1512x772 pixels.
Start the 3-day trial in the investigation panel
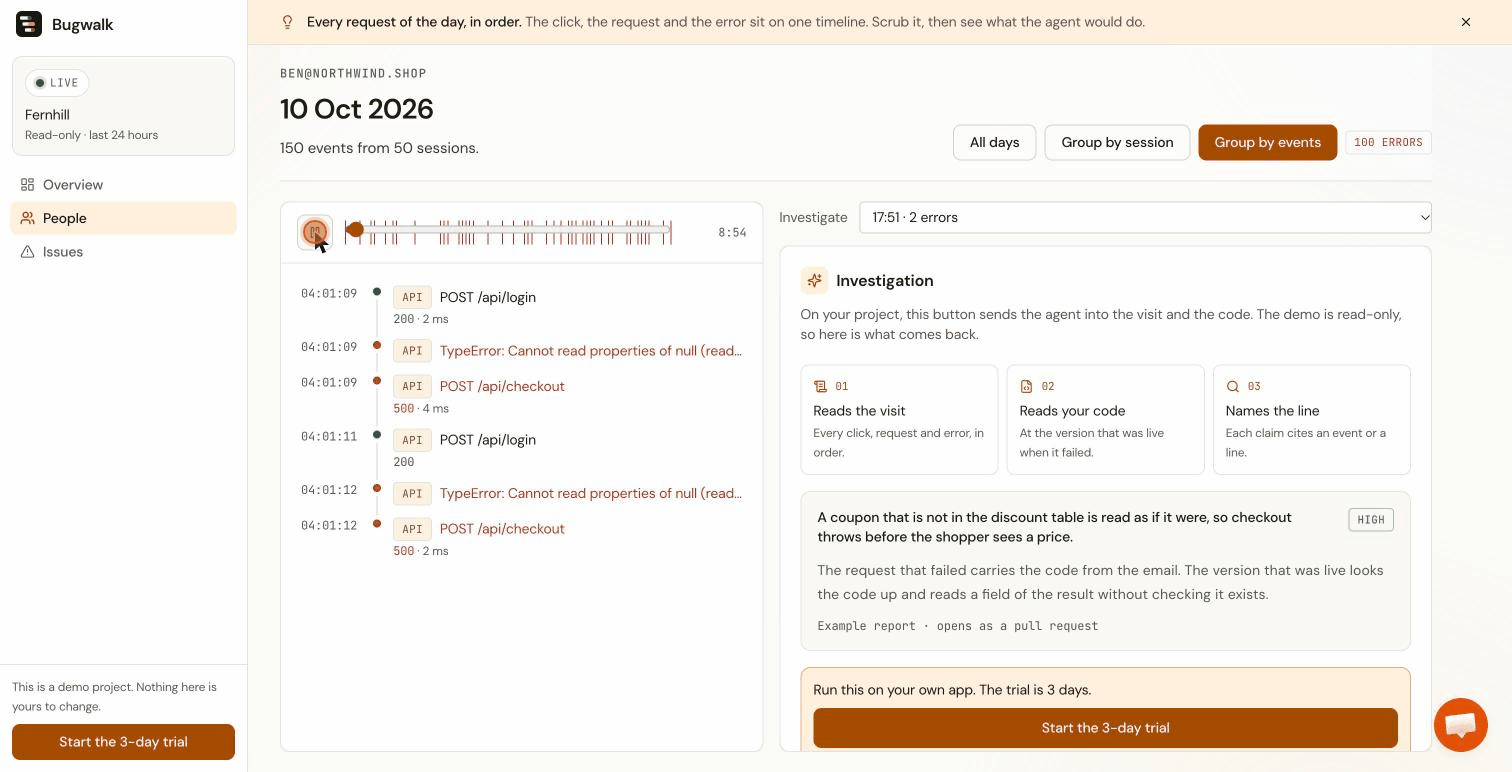coord(1105,728)
